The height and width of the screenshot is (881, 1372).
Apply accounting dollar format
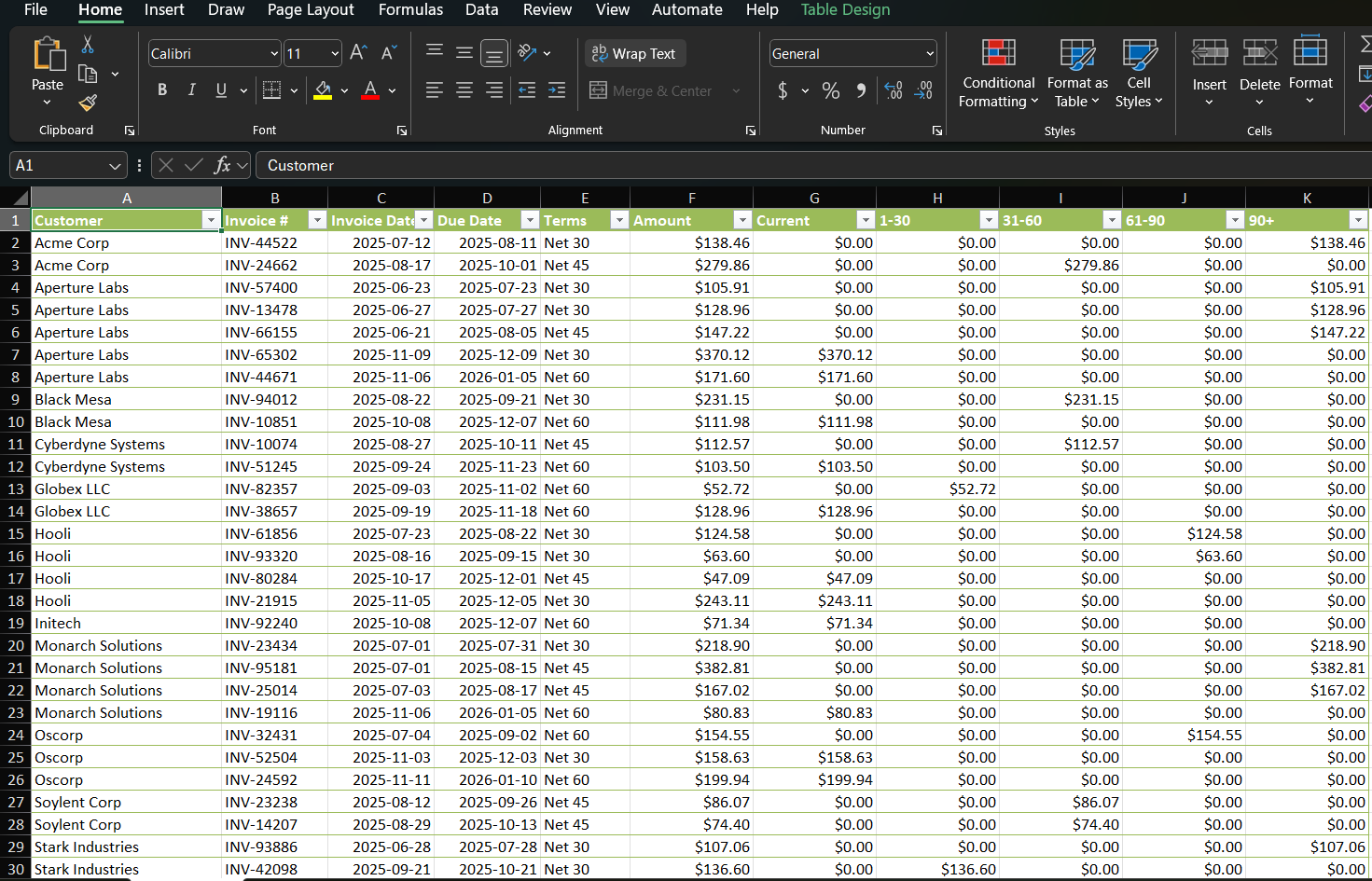pyautogui.click(x=783, y=90)
